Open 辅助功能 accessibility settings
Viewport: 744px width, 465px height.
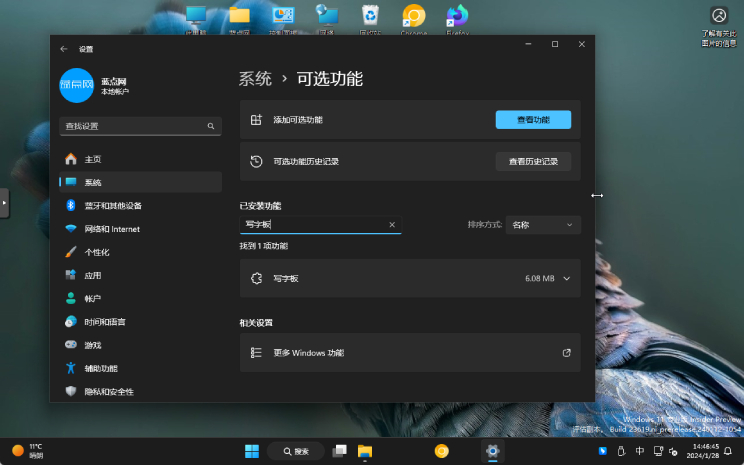pos(101,368)
